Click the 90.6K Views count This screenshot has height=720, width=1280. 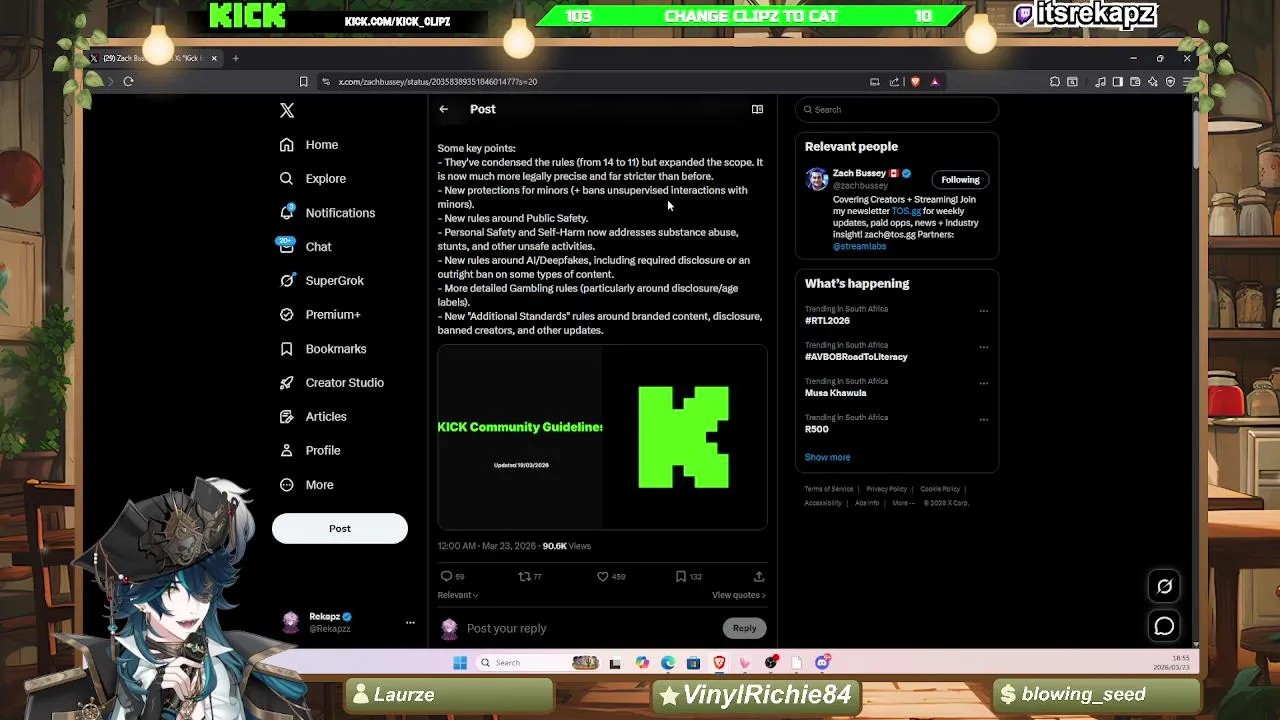coord(566,546)
